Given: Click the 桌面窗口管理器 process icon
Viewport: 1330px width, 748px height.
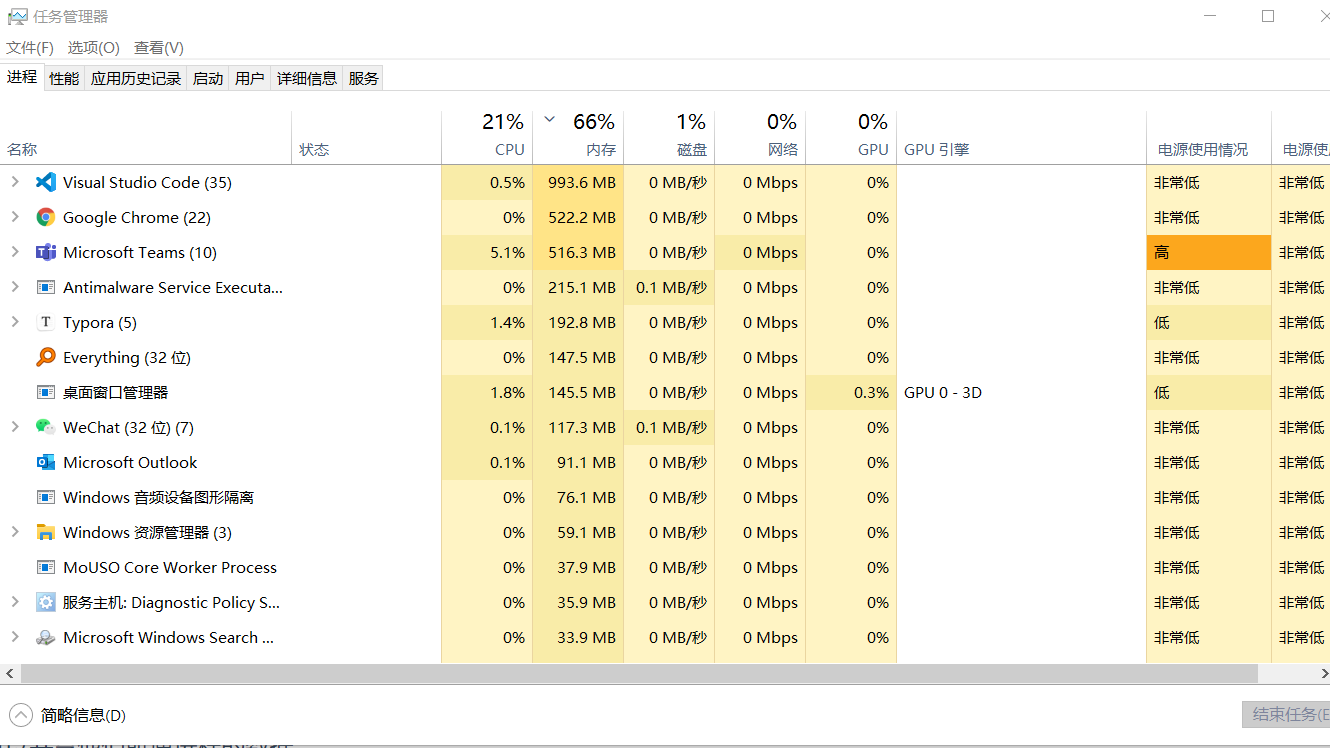Looking at the screenshot, I should (x=45, y=392).
